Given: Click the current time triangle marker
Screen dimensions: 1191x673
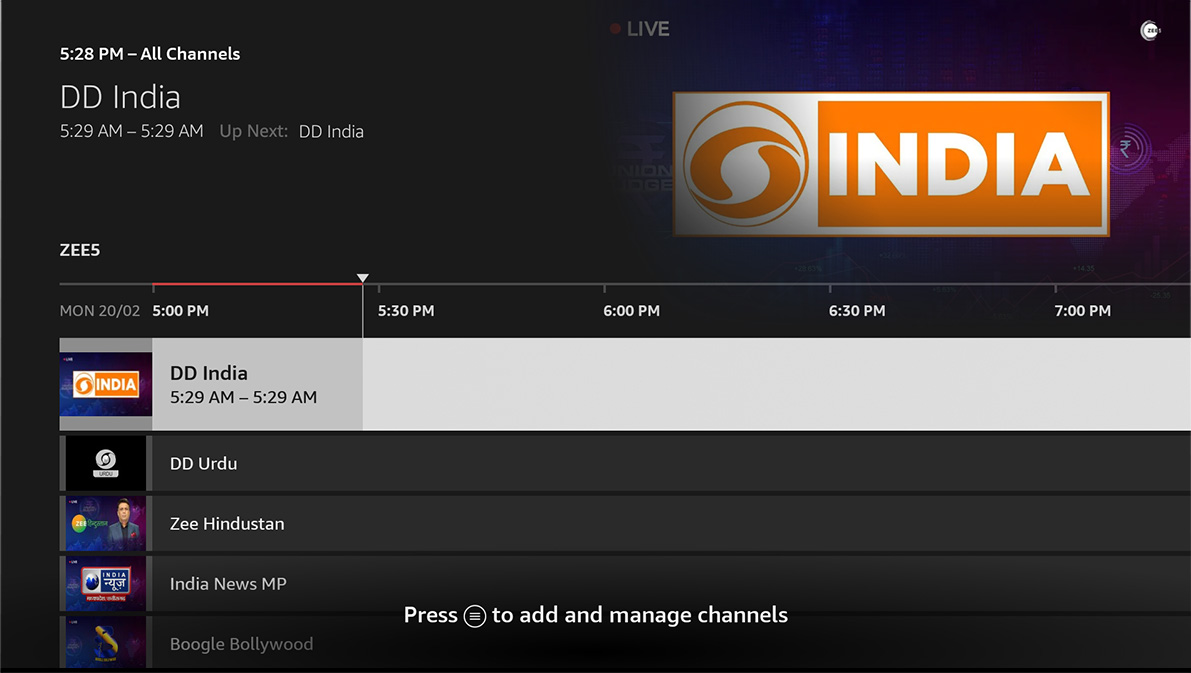Looking at the screenshot, I should point(363,278).
